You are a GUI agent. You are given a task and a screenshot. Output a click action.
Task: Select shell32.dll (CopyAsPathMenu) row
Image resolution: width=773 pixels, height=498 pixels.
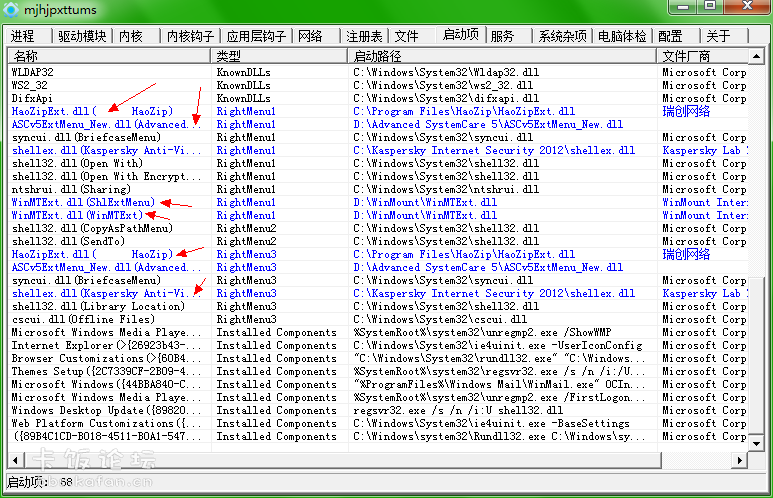point(378,228)
